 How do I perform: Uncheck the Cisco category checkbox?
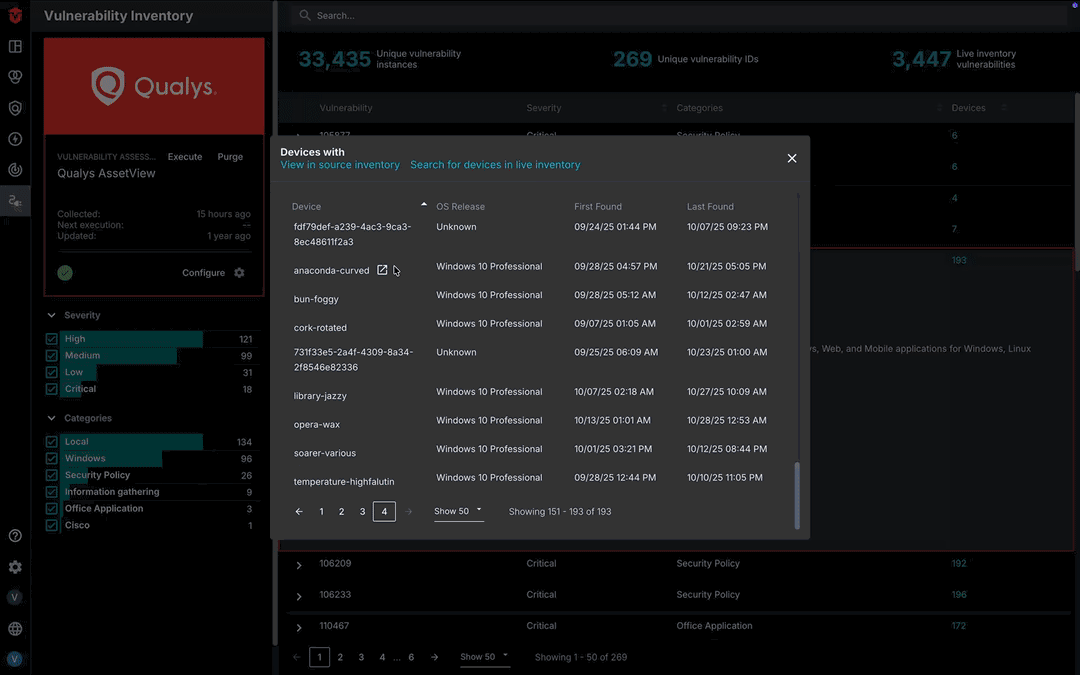coord(51,524)
